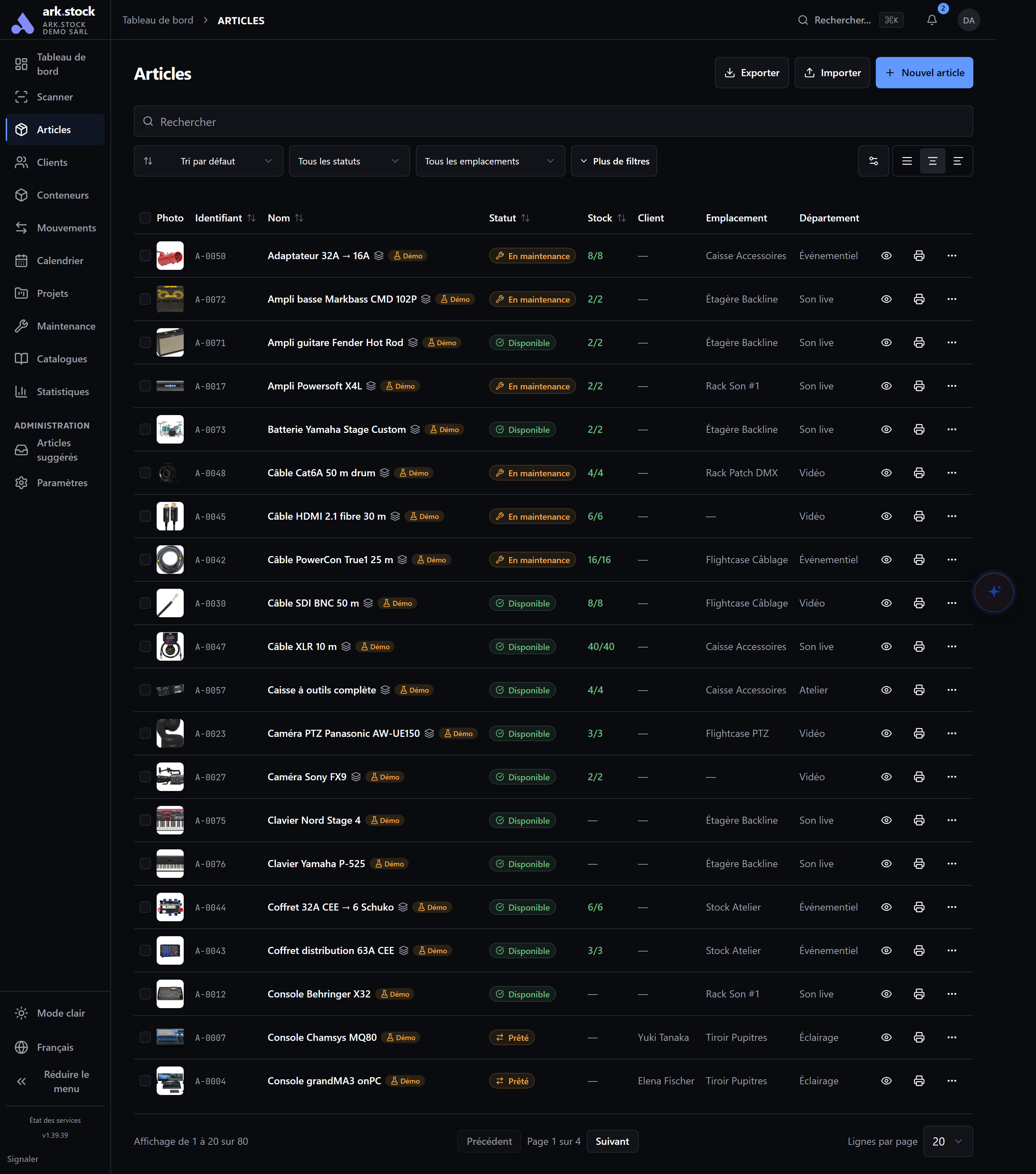Open the notifications bell
Image resolution: width=1036 pixels, height=1174 pixels.
pos(931,20)
